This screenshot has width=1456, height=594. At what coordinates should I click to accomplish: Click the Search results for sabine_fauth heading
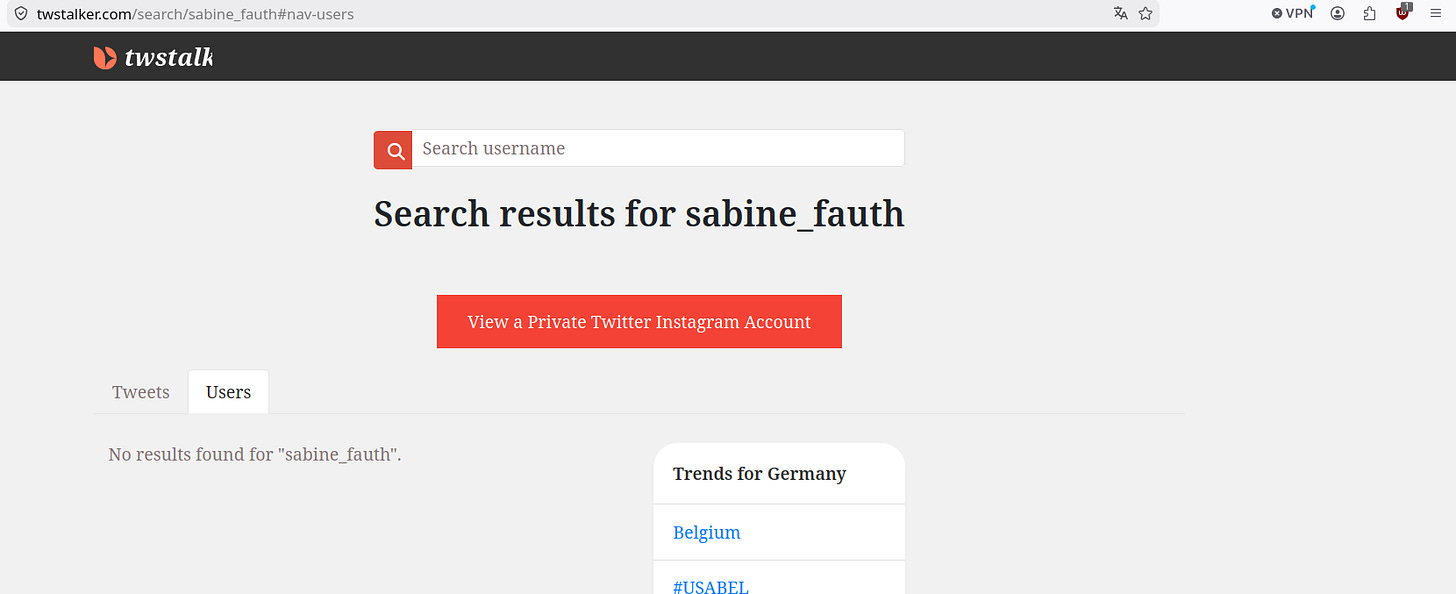tap(639, 214)
